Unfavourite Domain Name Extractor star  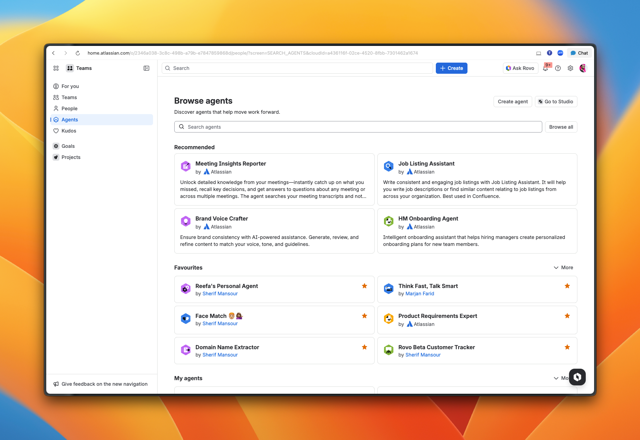364,347
